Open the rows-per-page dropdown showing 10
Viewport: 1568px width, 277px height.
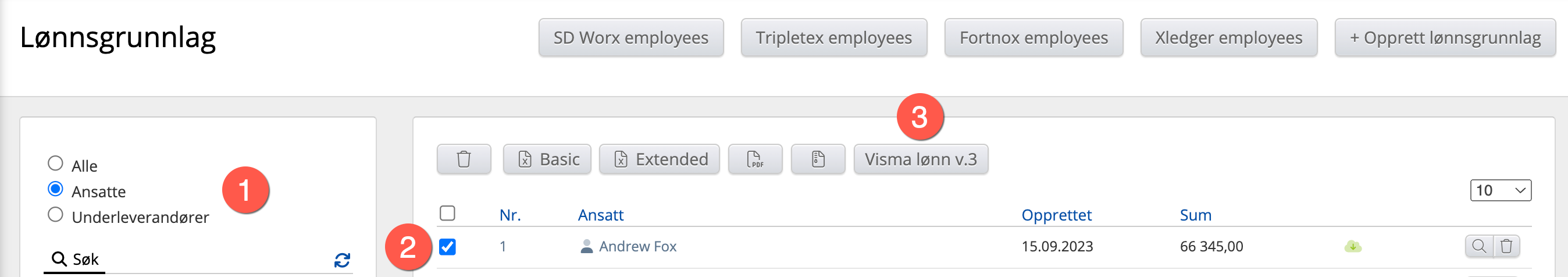point(1500,190)
